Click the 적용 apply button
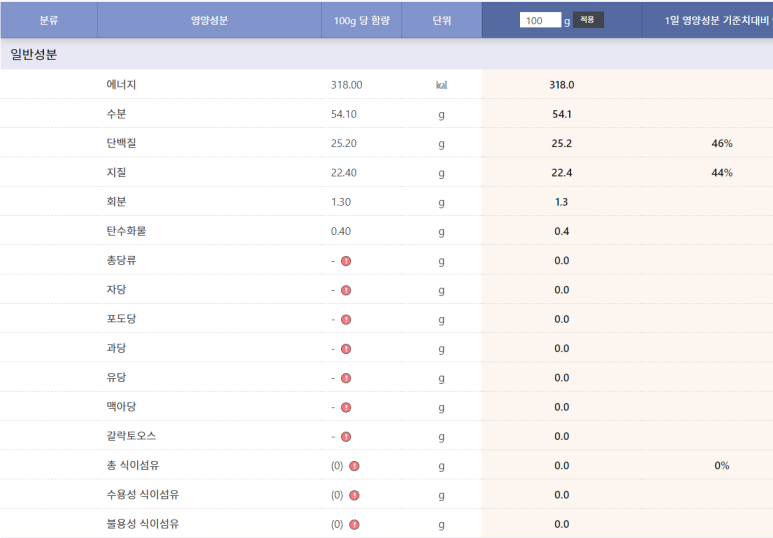Screen dimensions: 773x538 (x=588, y=20)
